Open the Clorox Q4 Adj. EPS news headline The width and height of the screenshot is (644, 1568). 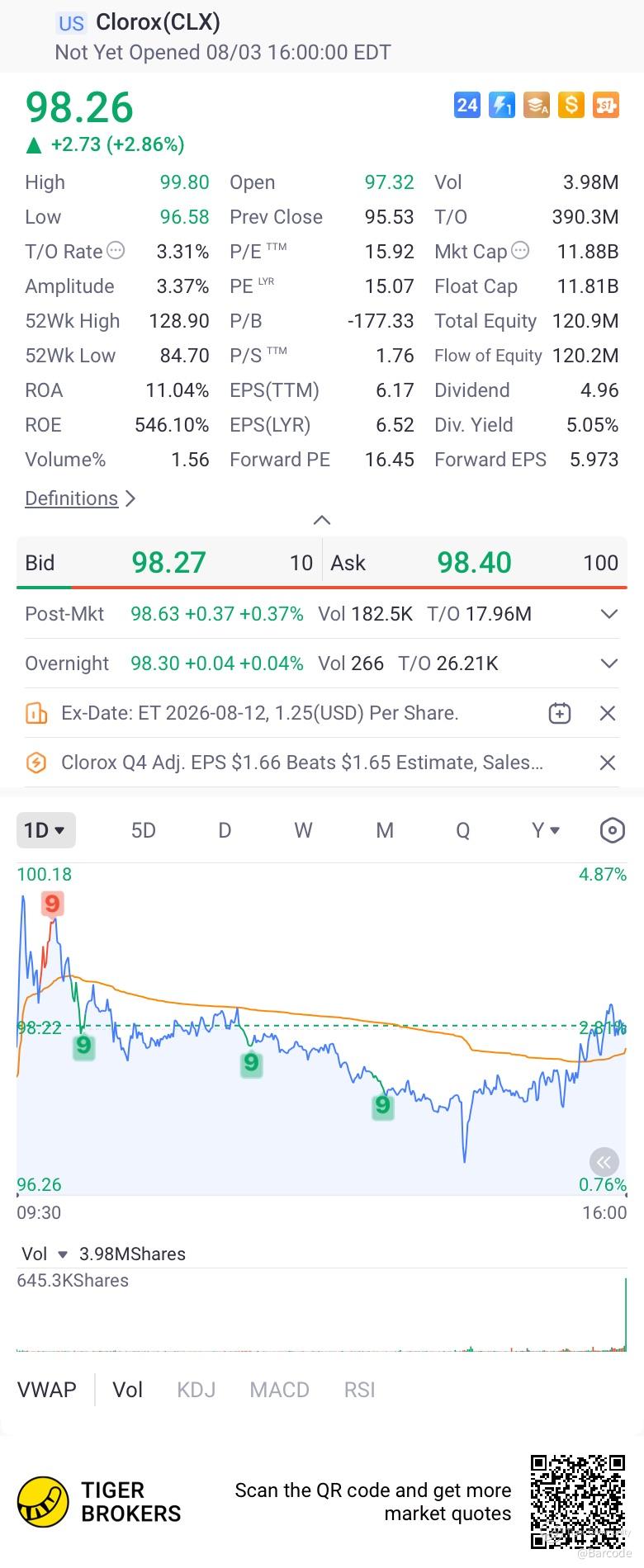coord(302,763)
